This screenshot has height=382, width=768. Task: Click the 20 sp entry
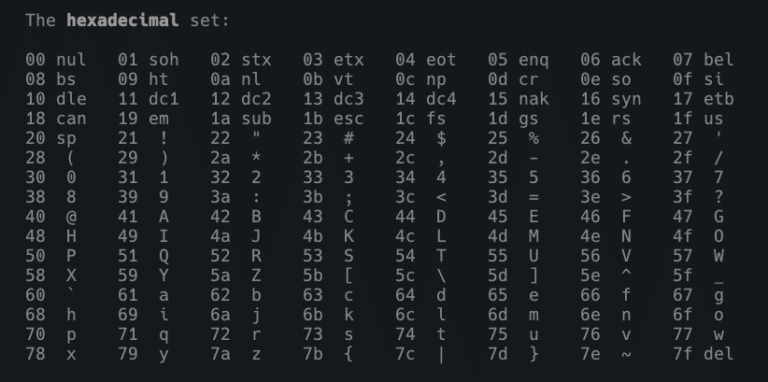(x=51, y=138)
